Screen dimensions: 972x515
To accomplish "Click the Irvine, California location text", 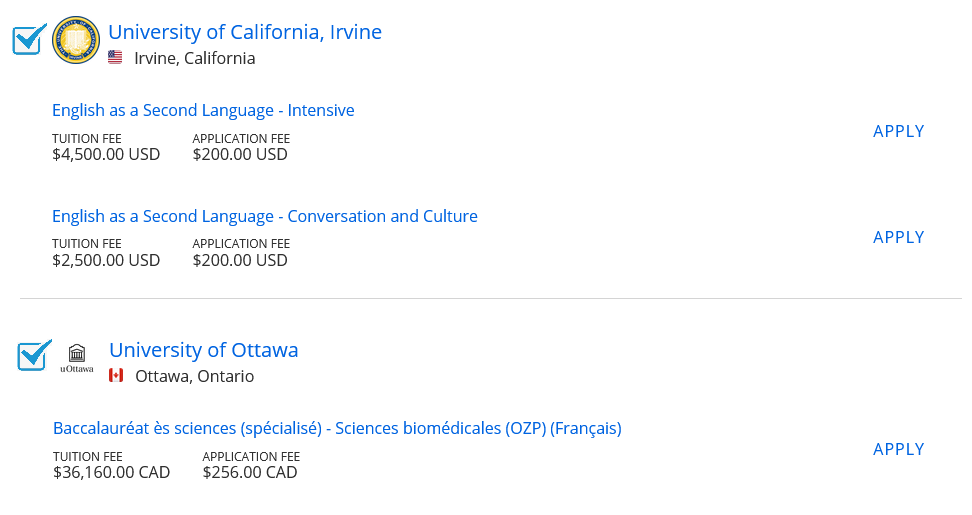I will (195, 58).
